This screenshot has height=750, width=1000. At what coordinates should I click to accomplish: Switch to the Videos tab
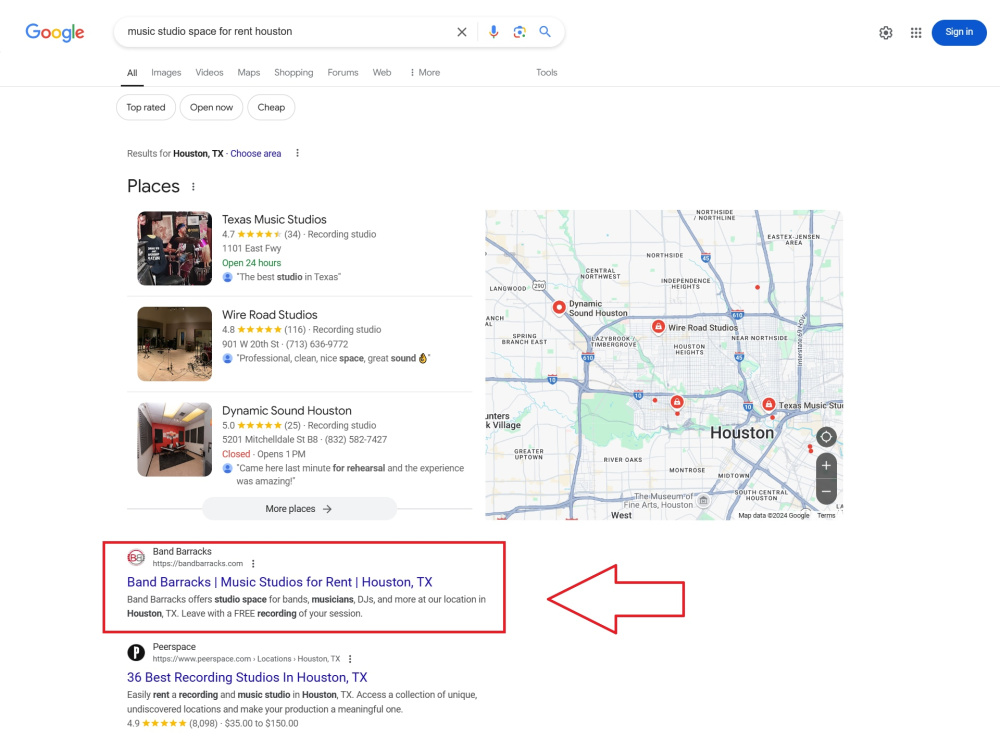pyautogui.click(x=209, y=73)
